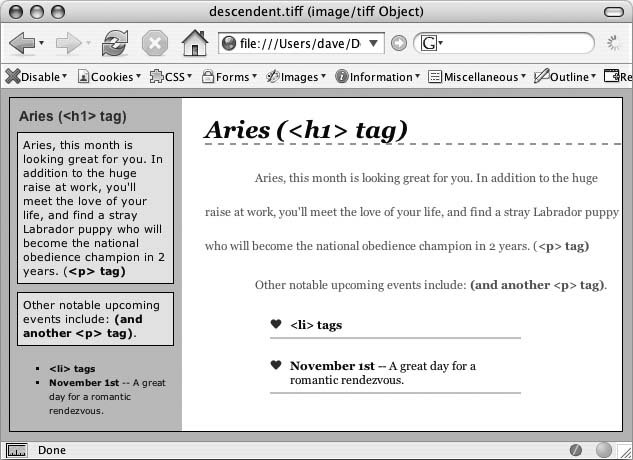
Task: Open the Outline menu
Action: pos(565,76)
